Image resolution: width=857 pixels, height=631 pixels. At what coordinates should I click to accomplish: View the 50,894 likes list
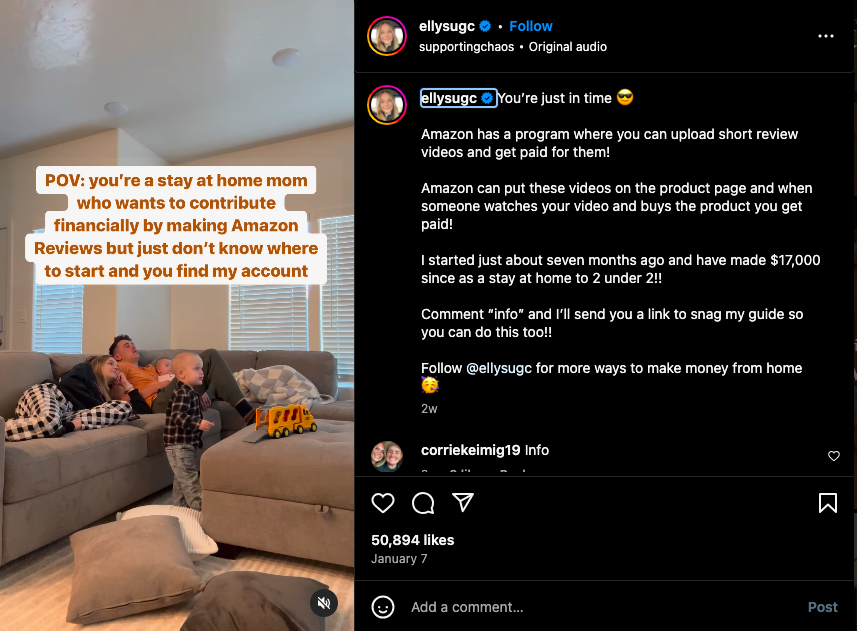[x=413, y=540]
